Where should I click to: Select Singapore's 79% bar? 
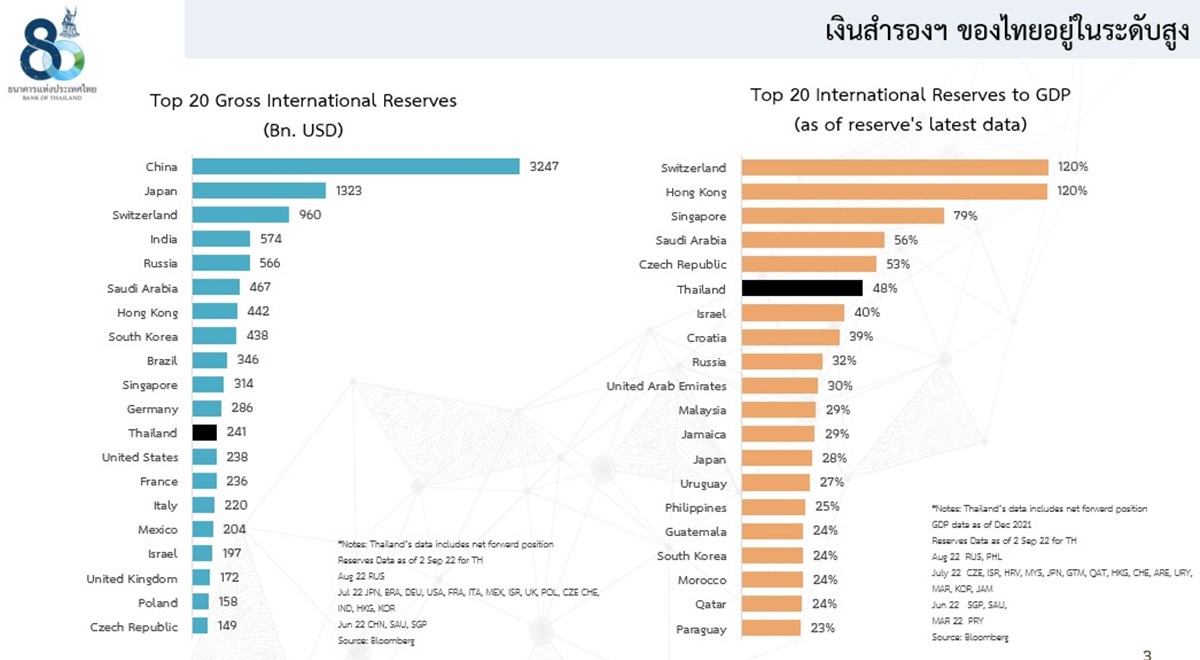pos(843,216)
